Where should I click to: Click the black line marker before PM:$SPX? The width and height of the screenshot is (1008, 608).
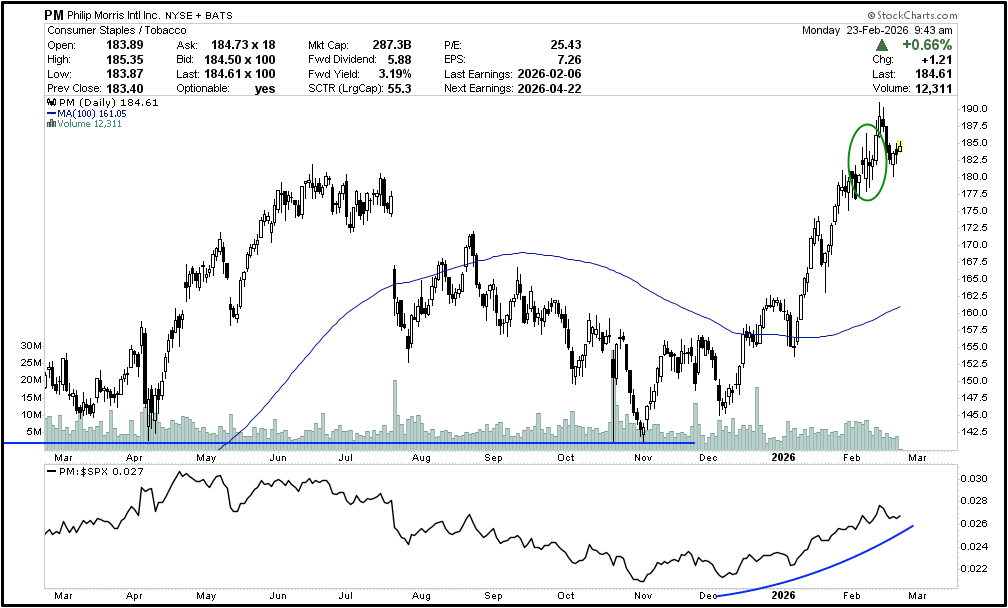point(52,472)
